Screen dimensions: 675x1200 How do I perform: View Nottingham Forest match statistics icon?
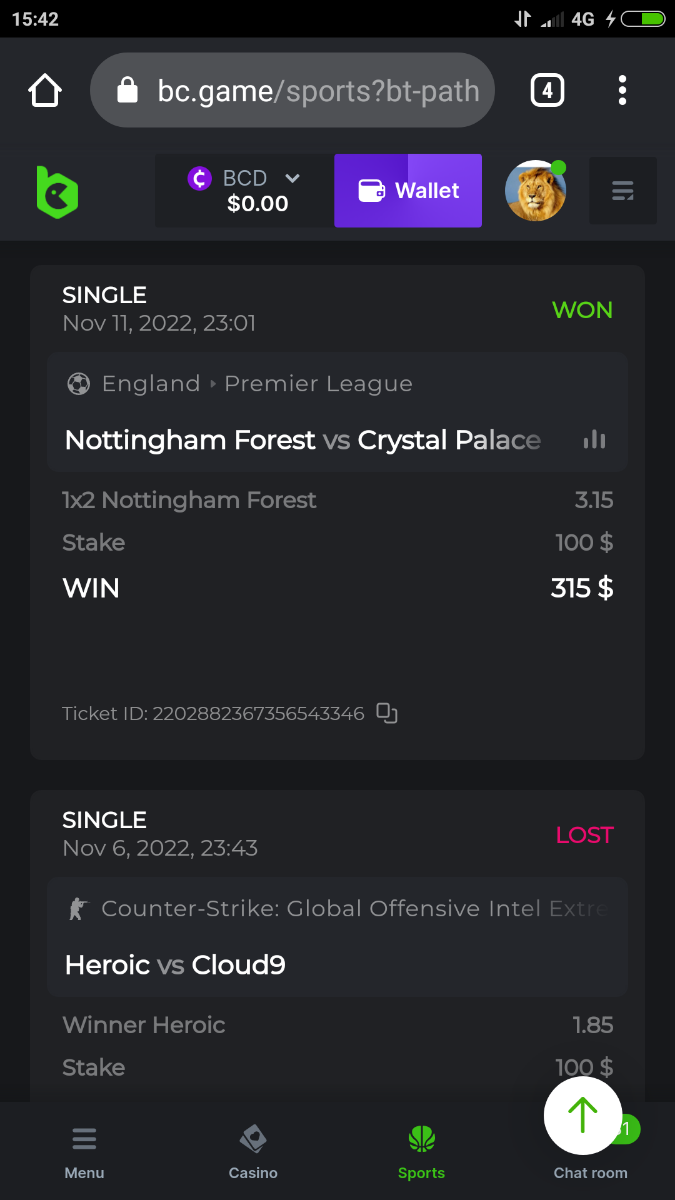(594, 440)
